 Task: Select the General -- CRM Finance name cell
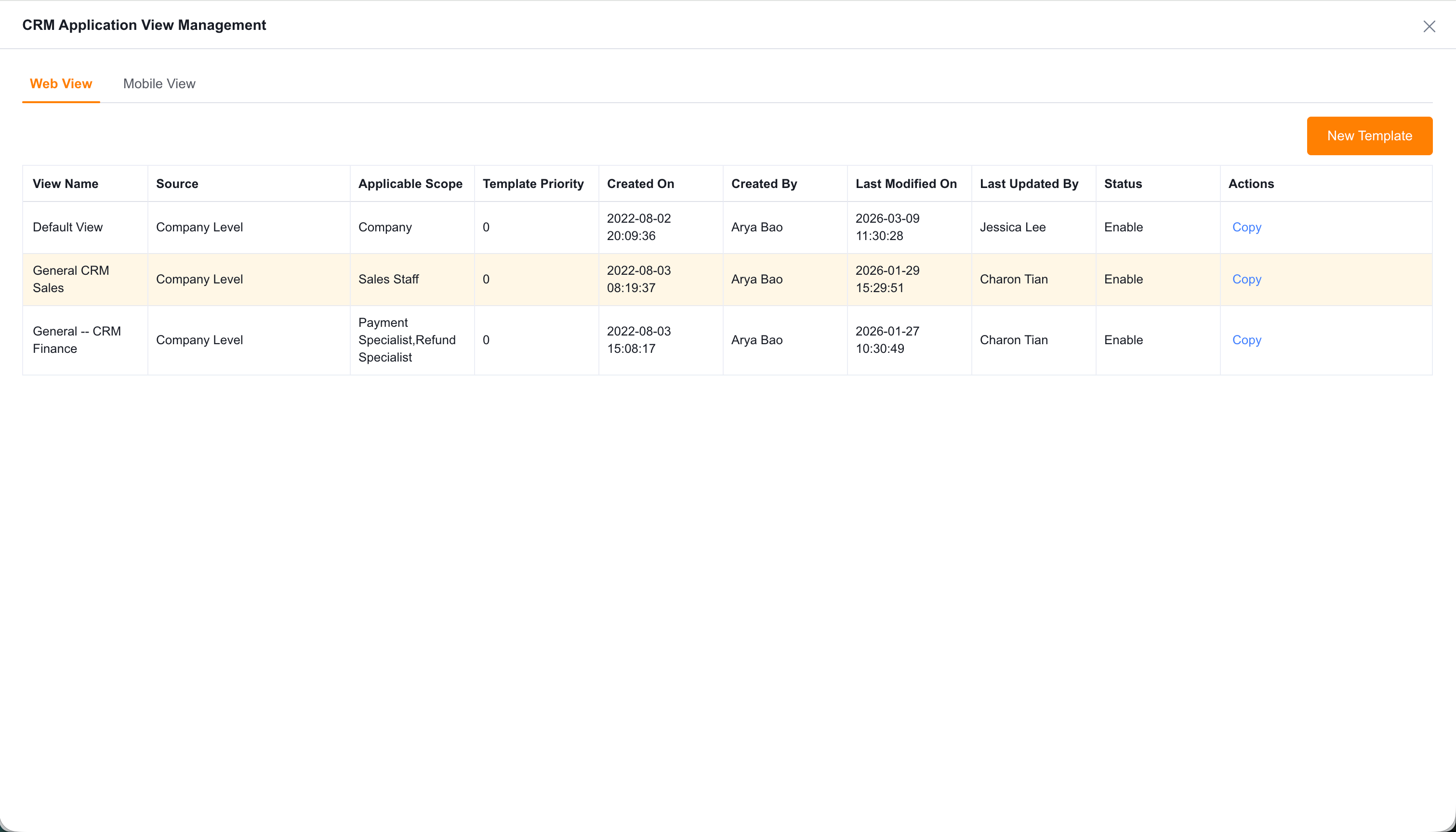85,340
